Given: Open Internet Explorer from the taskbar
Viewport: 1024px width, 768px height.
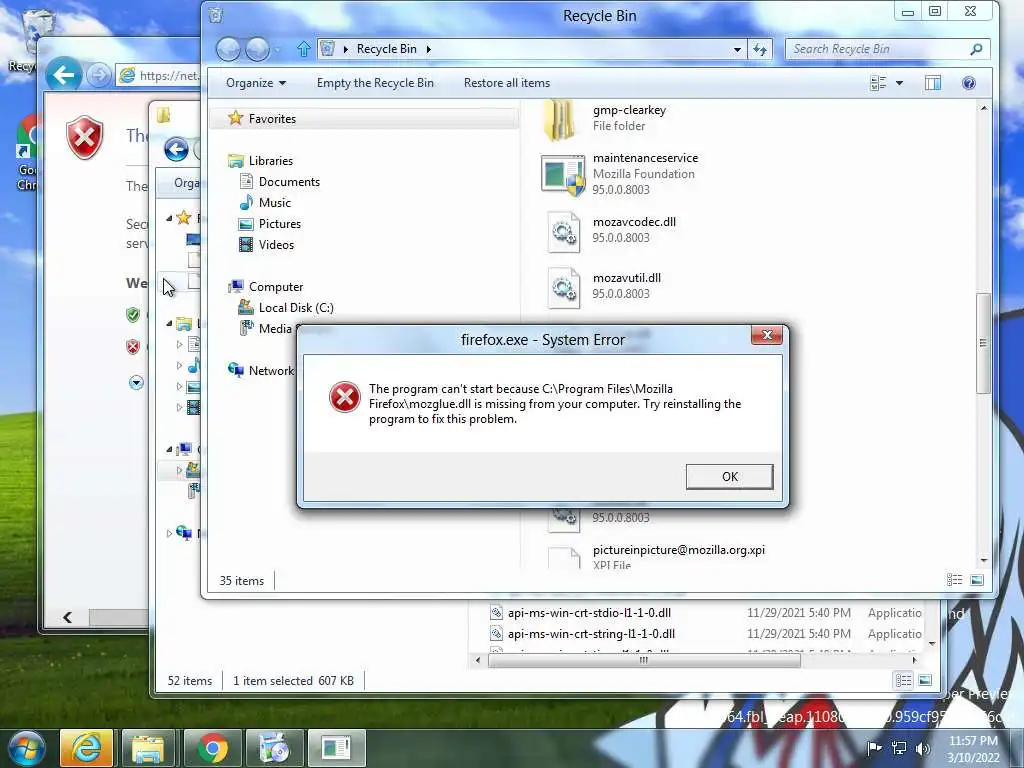Looking at the screenshot, I should click(x=86, y=748).
